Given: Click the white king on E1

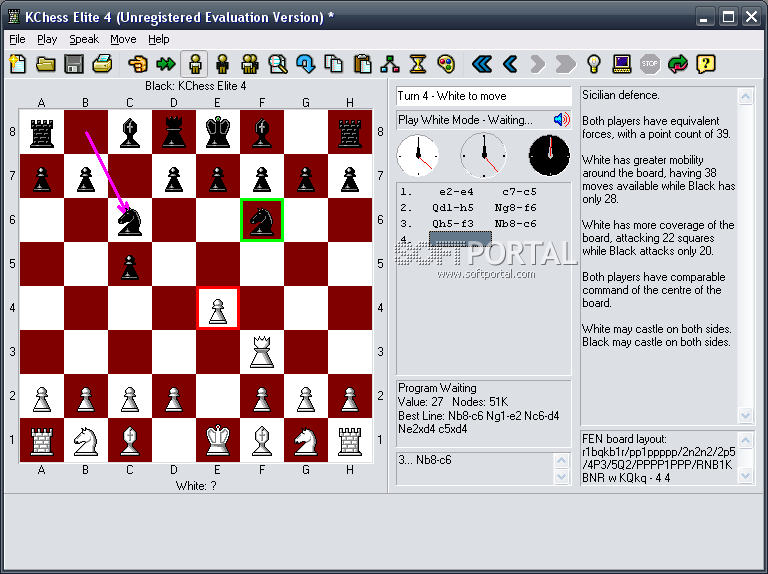Looking at the screenshot, I should coord(218,439).
